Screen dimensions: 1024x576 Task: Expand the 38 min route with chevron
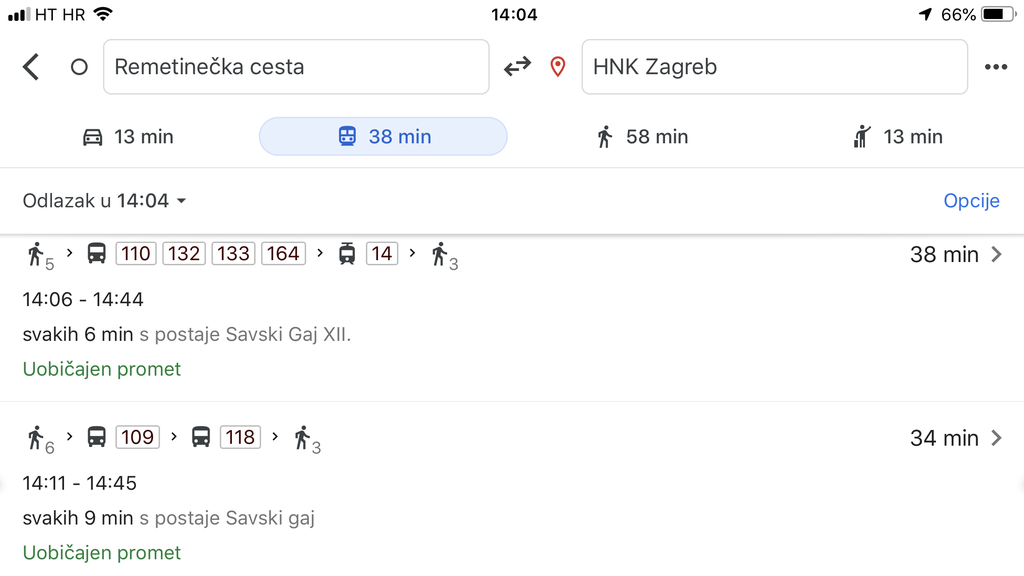(x=995, y=254)
